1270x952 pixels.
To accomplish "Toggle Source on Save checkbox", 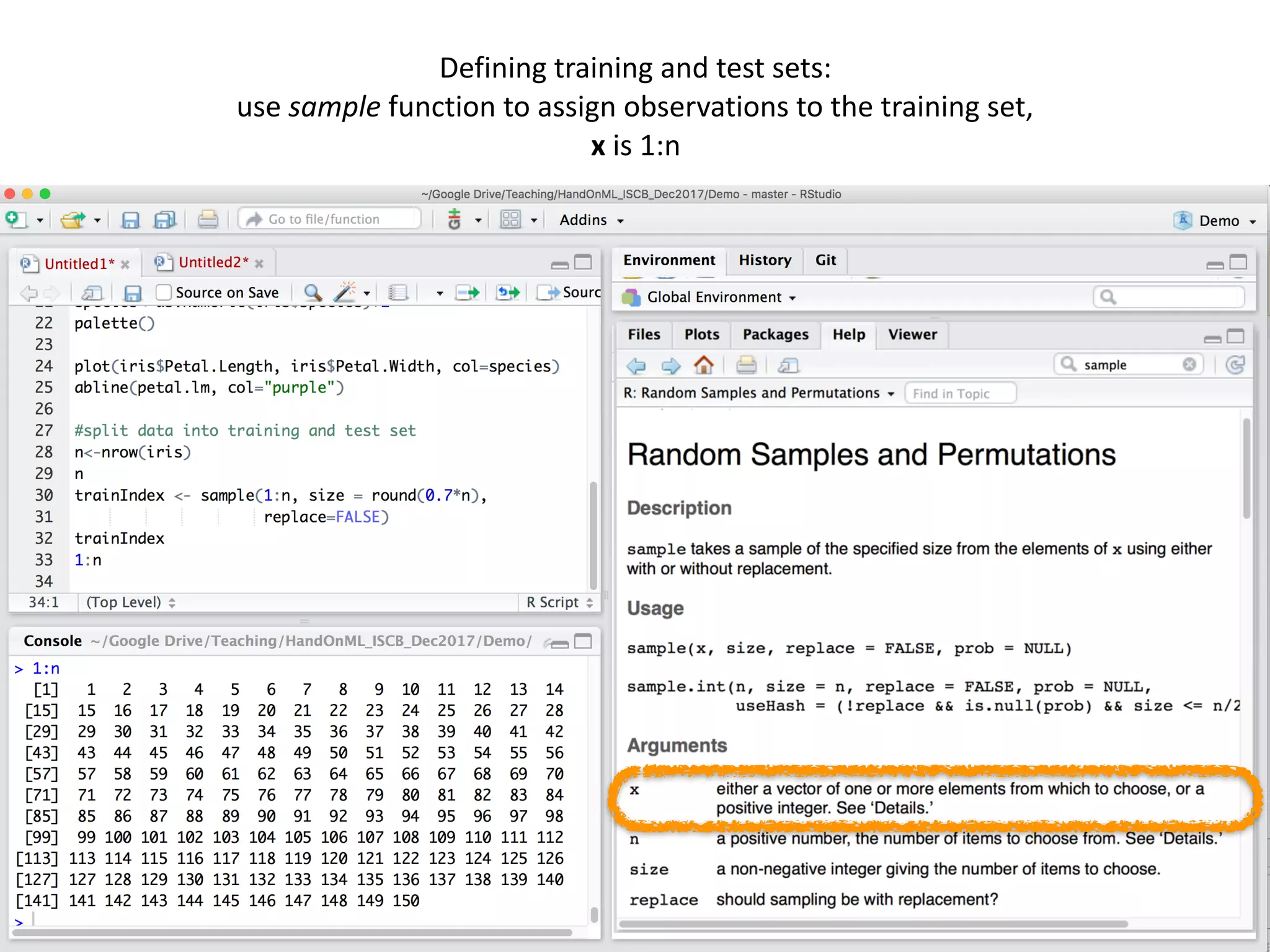I will click(164, 292).
